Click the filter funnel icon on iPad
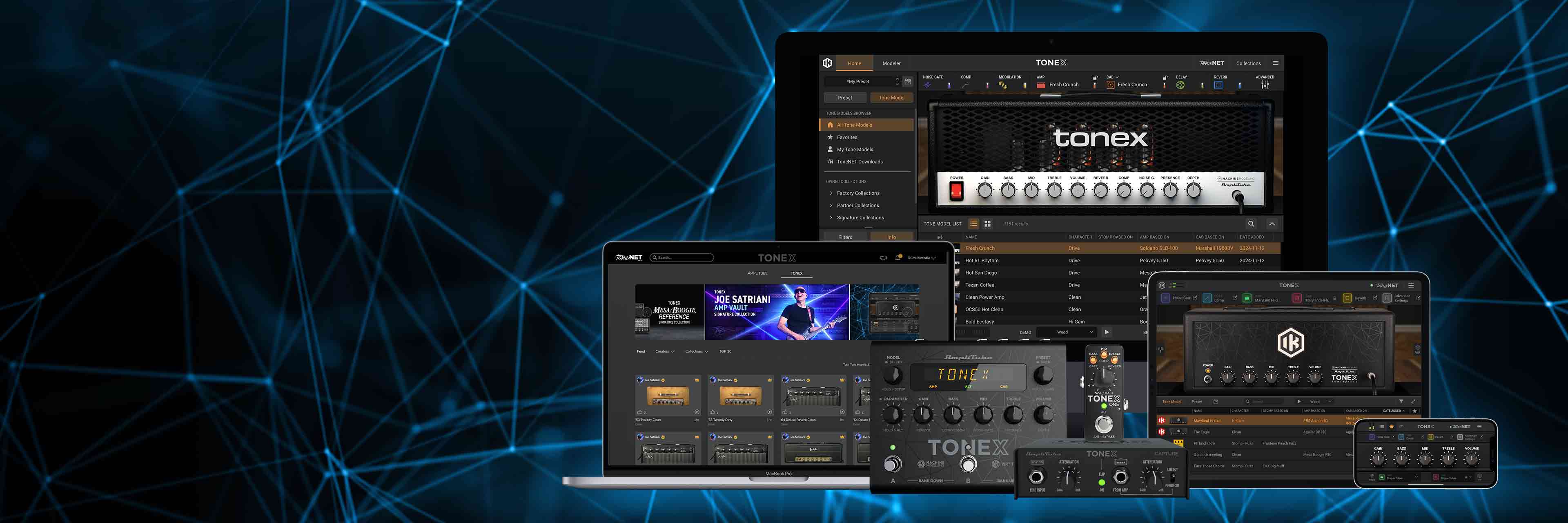The image size is (1568, 523). pos(1401,401)
